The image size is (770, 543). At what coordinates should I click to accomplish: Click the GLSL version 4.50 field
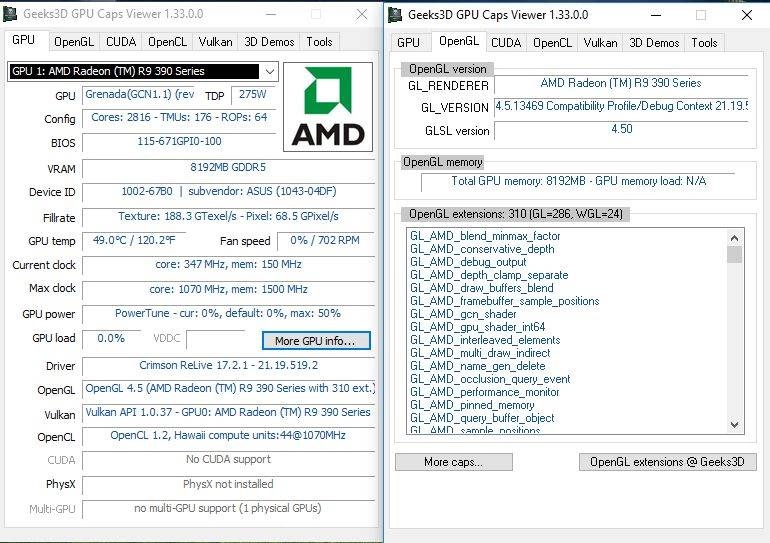pos(621,130)
